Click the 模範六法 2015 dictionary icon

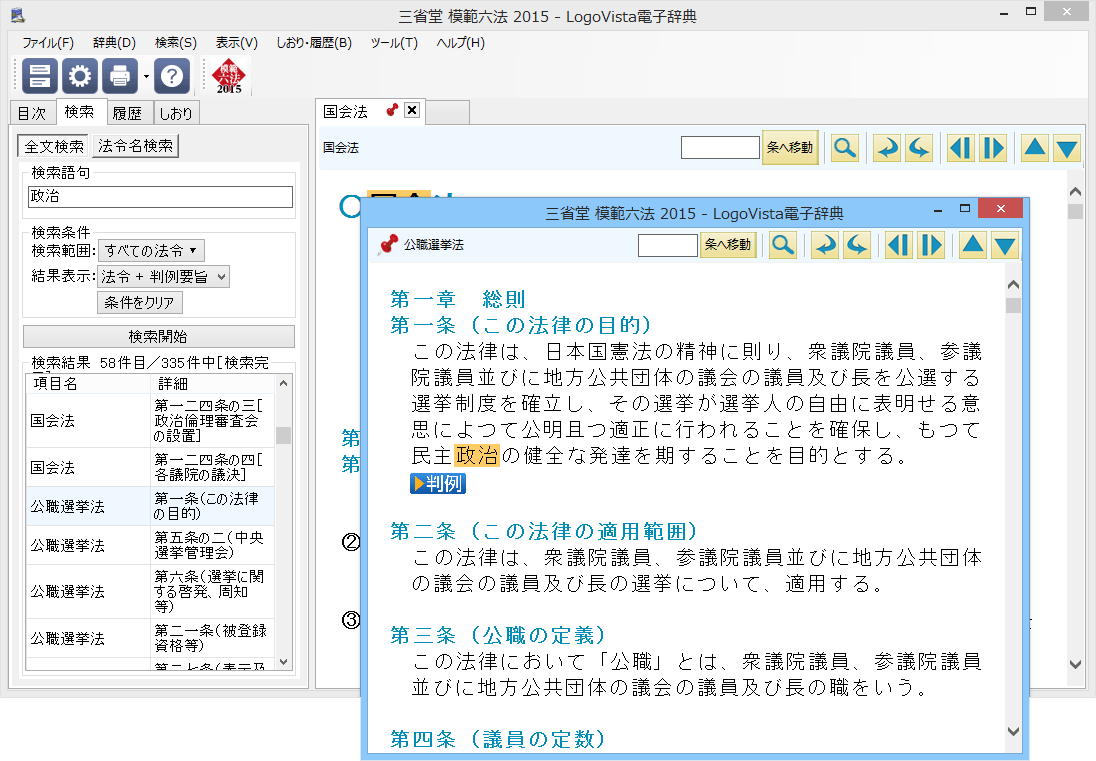click(x=229, y=75)
